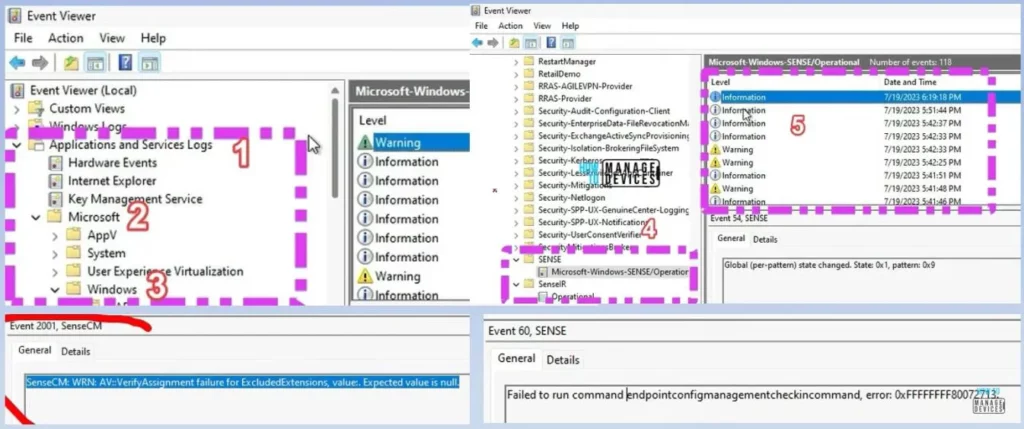Open View menu in left Event Viewer
Image resolution: width=1024 pixels, height=429 pixels.
click(x=112, y=38)
